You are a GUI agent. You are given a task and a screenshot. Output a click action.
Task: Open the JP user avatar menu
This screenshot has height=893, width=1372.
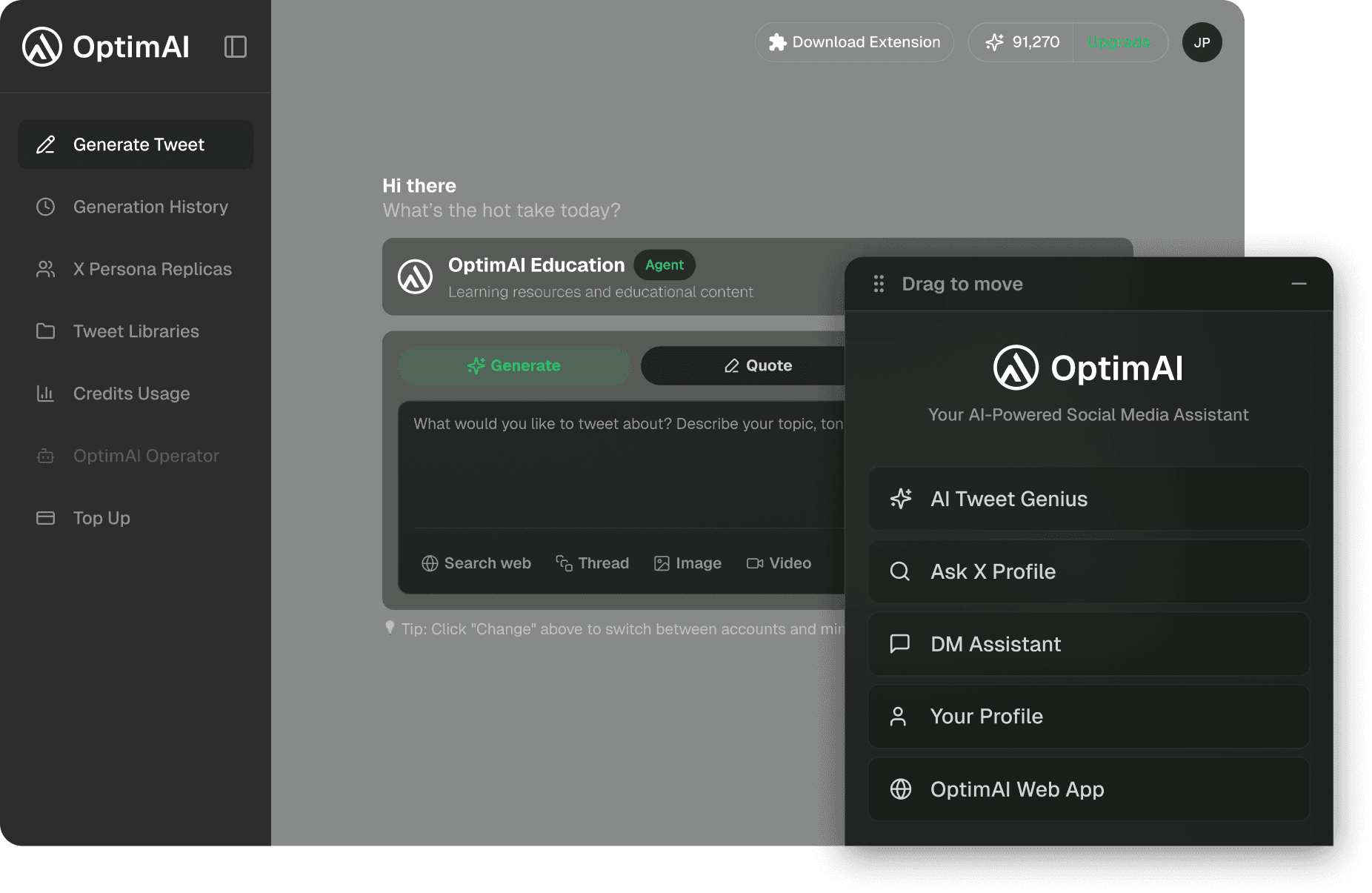coord(1202,43)
